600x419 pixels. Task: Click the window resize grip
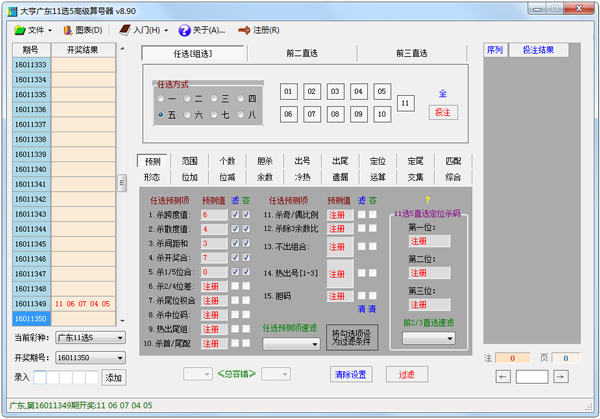pyautogui.click(x=589, y=408)
